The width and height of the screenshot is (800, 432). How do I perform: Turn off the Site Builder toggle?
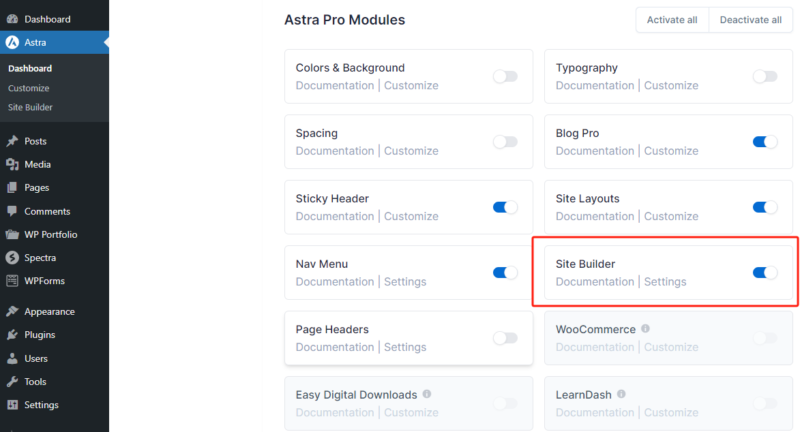(x=765, y=272)
